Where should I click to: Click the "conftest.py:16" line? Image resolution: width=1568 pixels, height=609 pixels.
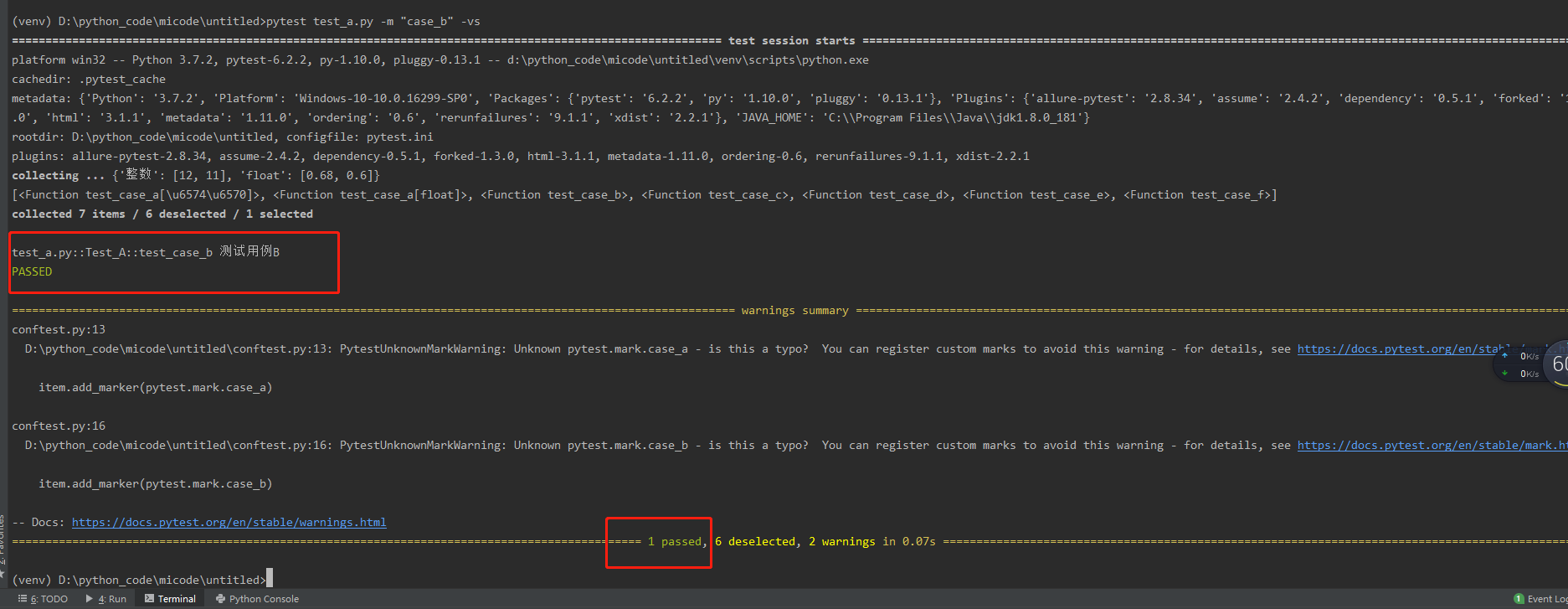[x=59, y=426]
